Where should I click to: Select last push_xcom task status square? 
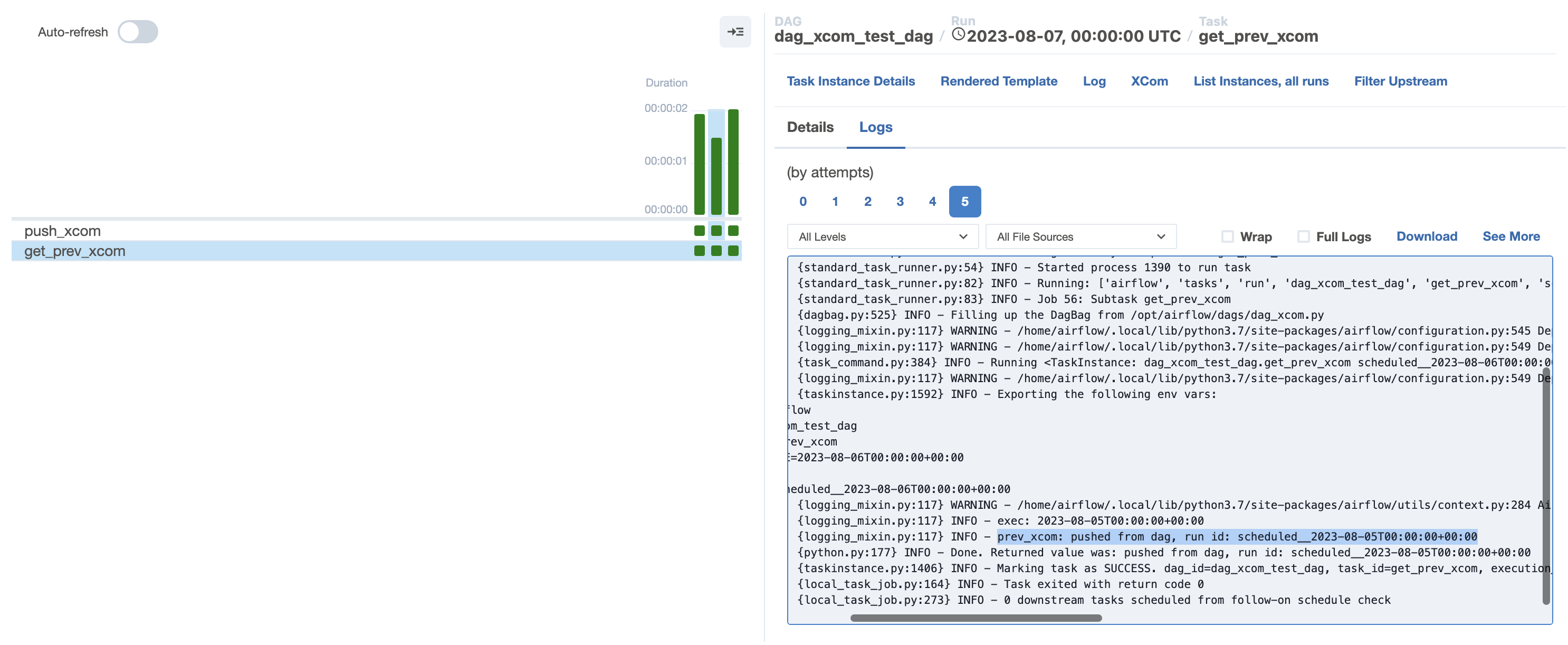tap(733, 231)
